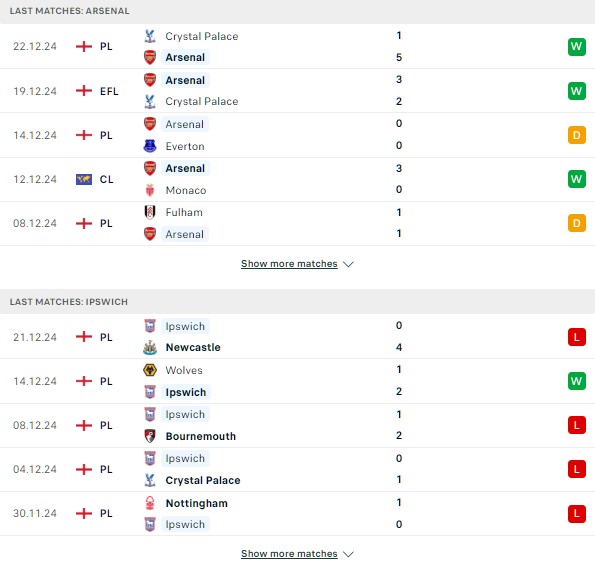This screenshot has width=595, height=570.
Task: Click the Bournemouth club crest icon
Action: pyautogui.click(x=150, y=436)
